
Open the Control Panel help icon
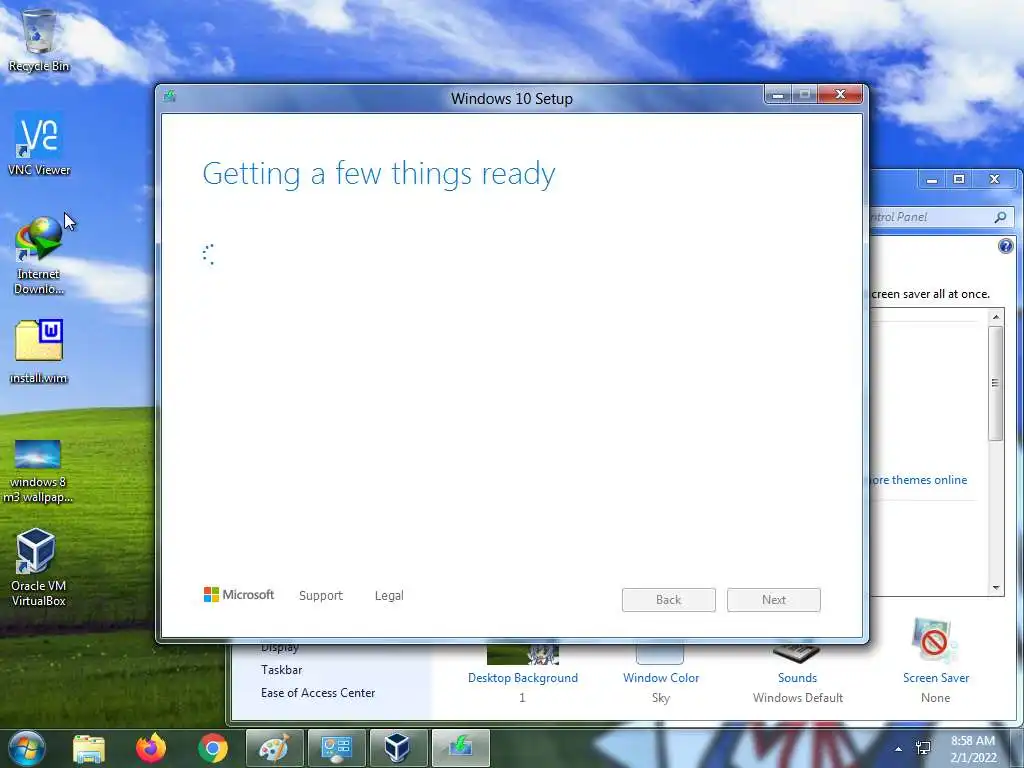[1006, 246]
